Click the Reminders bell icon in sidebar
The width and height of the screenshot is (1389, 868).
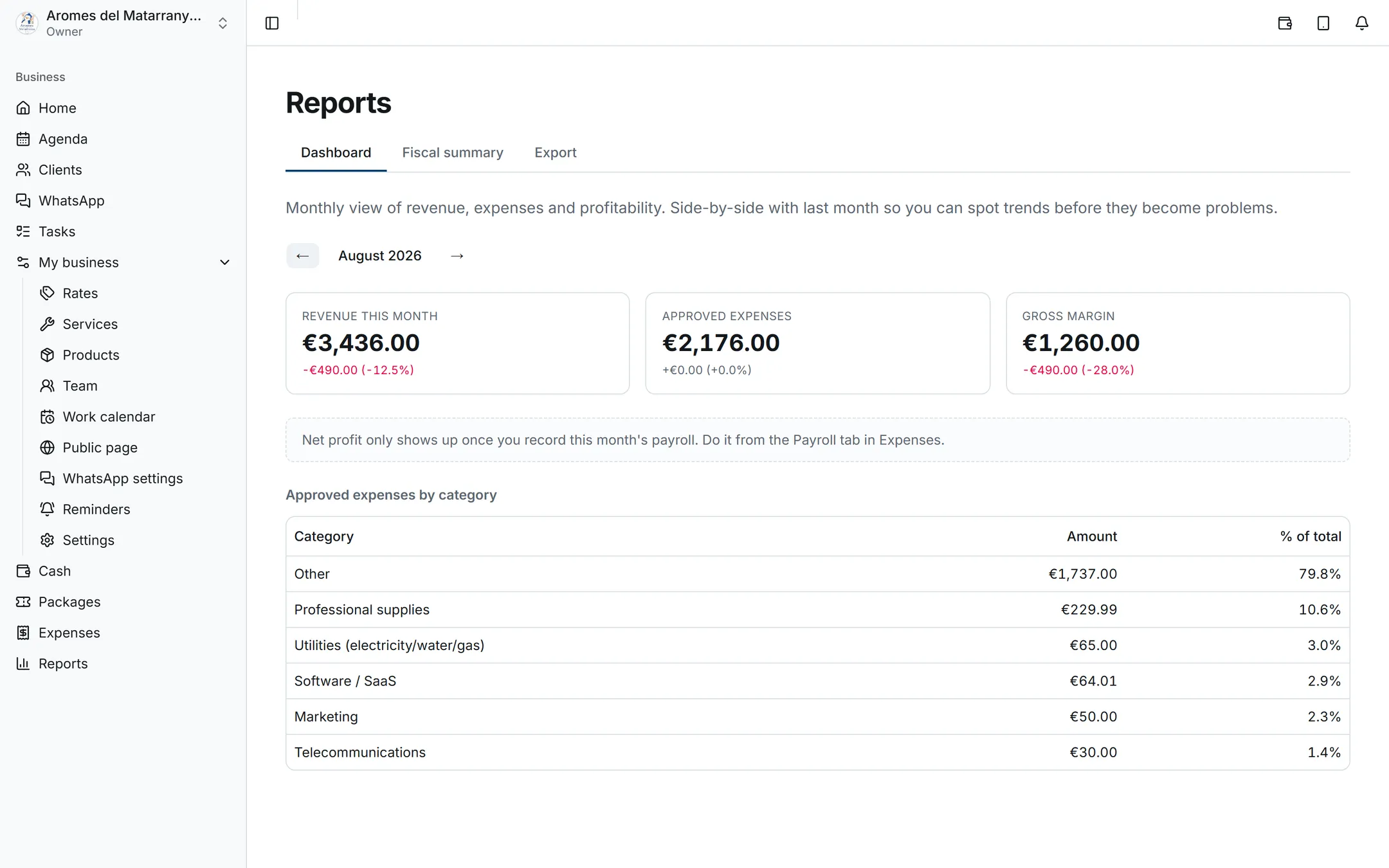pyautogui.click(x=47, y=509)
